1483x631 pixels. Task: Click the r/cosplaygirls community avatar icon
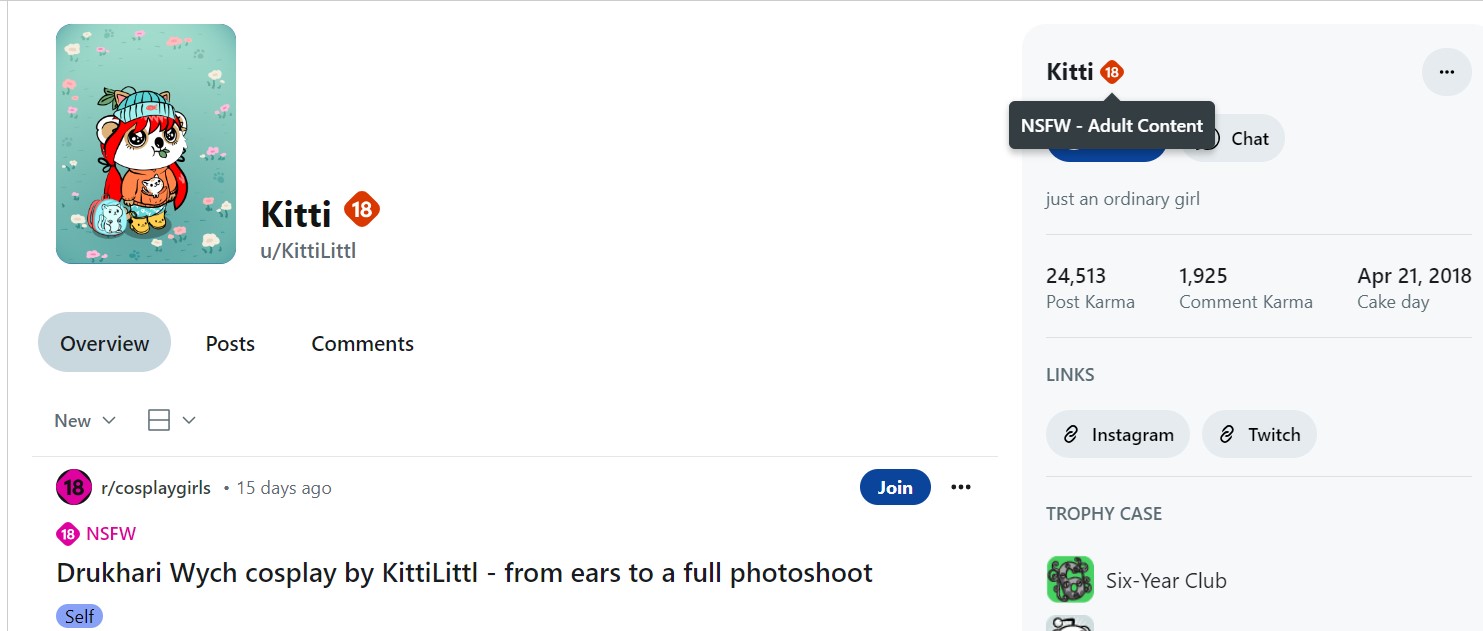[x=74, y=488]
